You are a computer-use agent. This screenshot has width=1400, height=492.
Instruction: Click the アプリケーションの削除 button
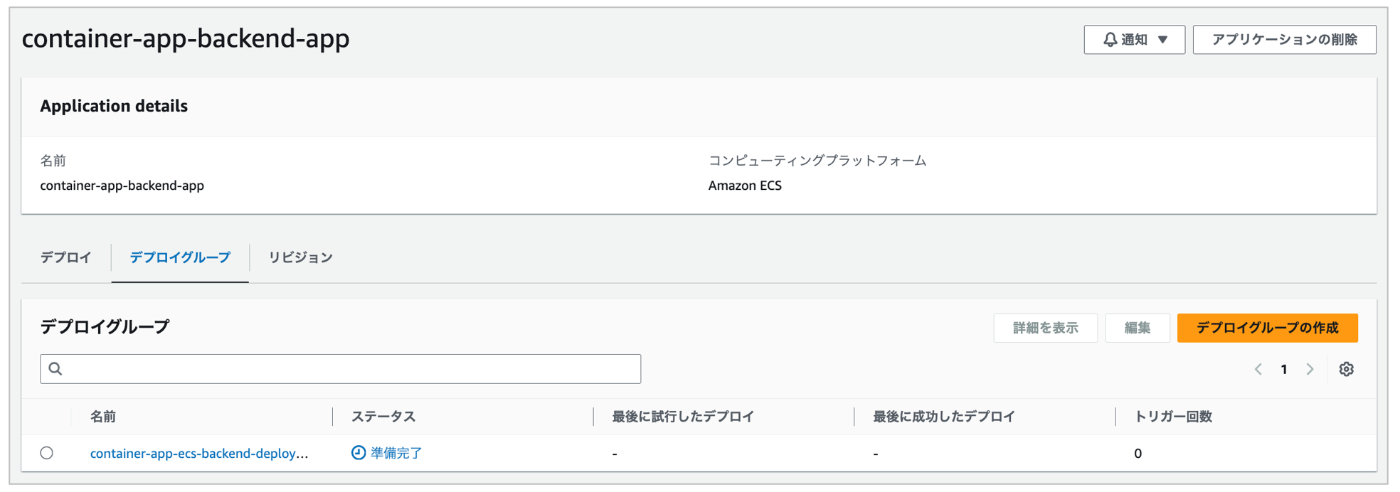(x=1284, y=40)
